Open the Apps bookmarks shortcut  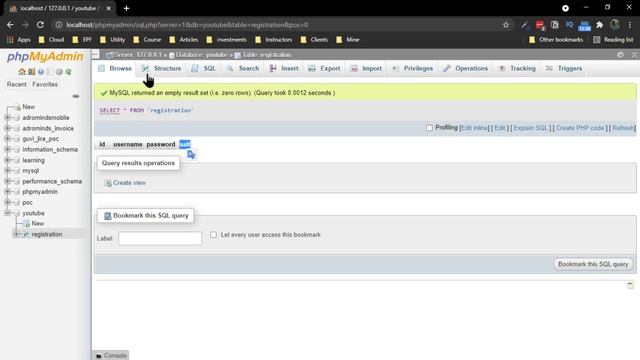(19, 40)
